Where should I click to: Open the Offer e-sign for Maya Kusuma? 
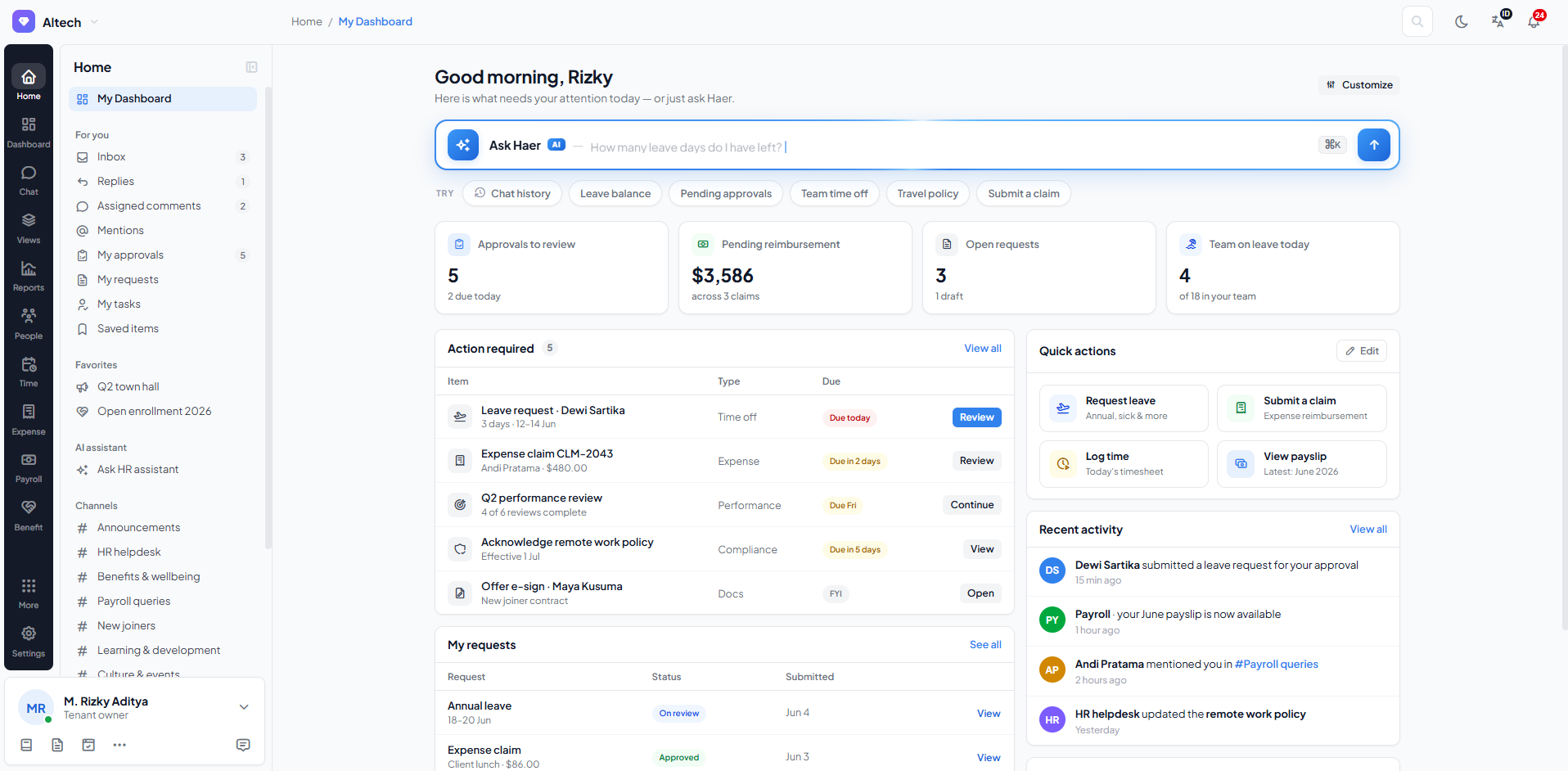[980, 593]
